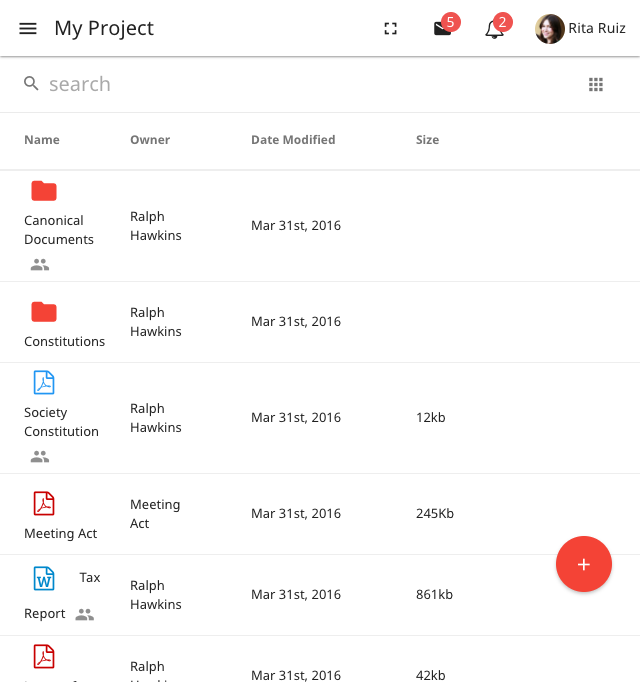640x682 pixels.
Task: Click the Constitutions folder icon
Action: 44,312
